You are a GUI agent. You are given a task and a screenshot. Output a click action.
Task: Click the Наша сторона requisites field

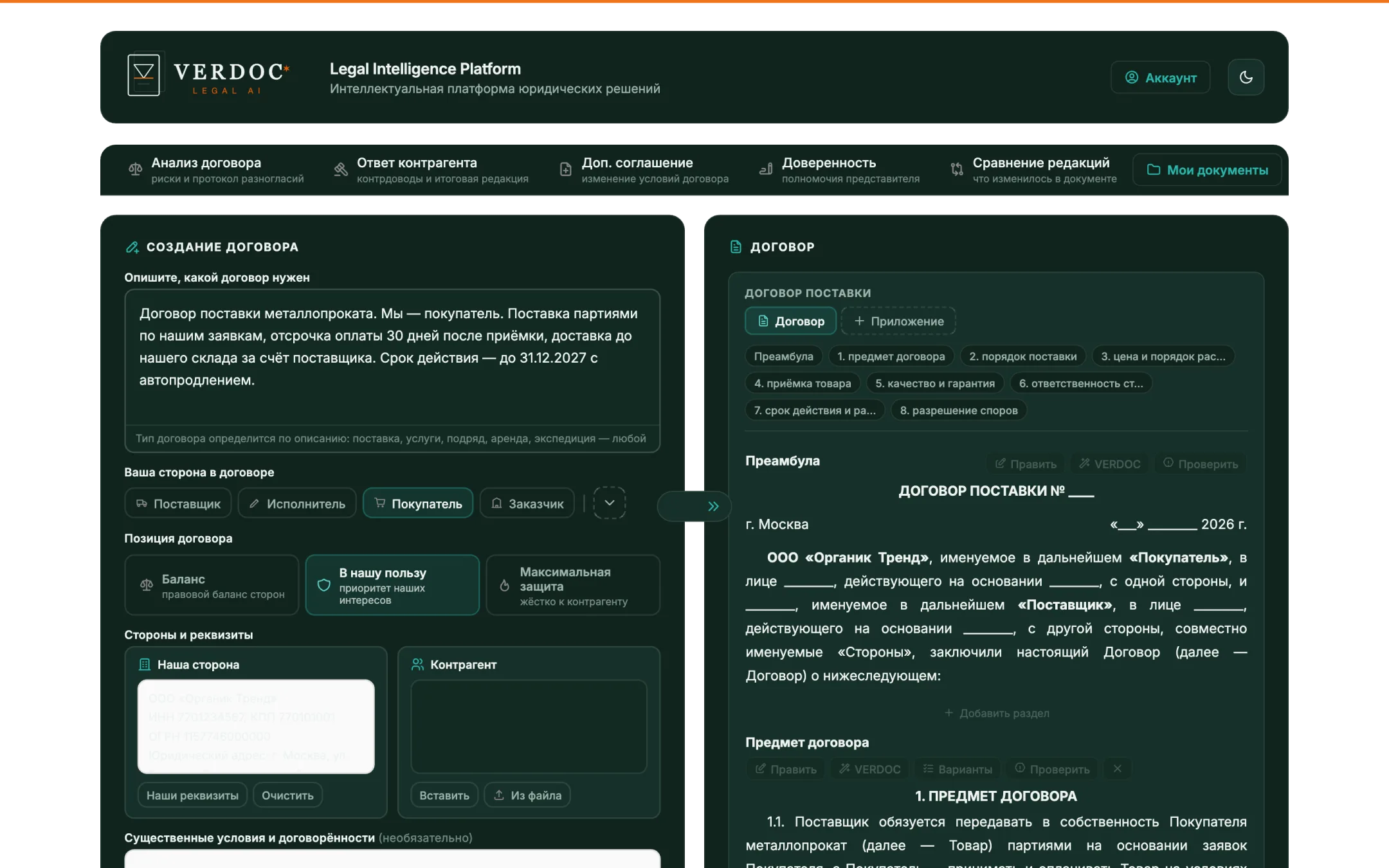tap(256, 727)
